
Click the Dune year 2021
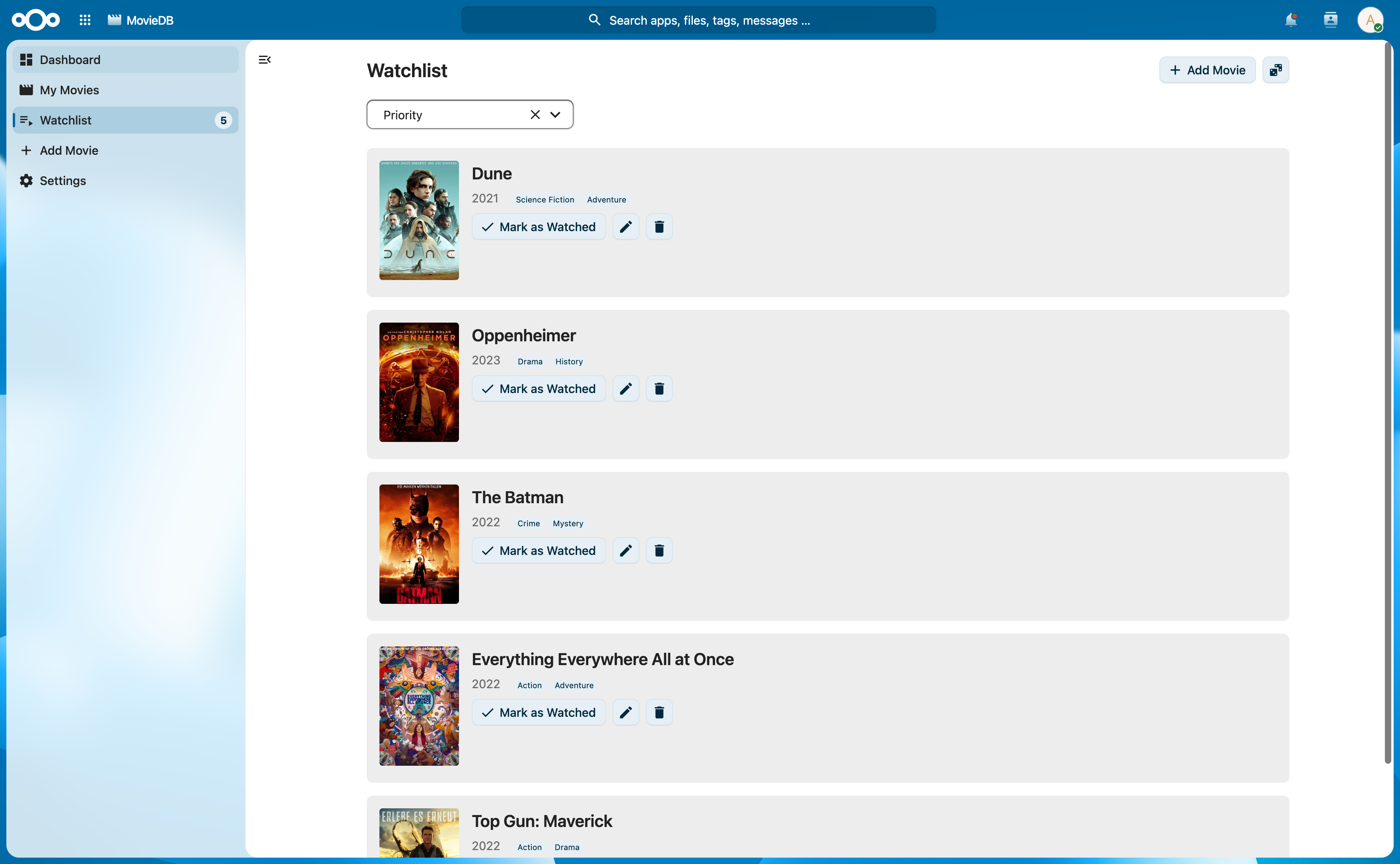pyautogui.click(x=485, y=198)
